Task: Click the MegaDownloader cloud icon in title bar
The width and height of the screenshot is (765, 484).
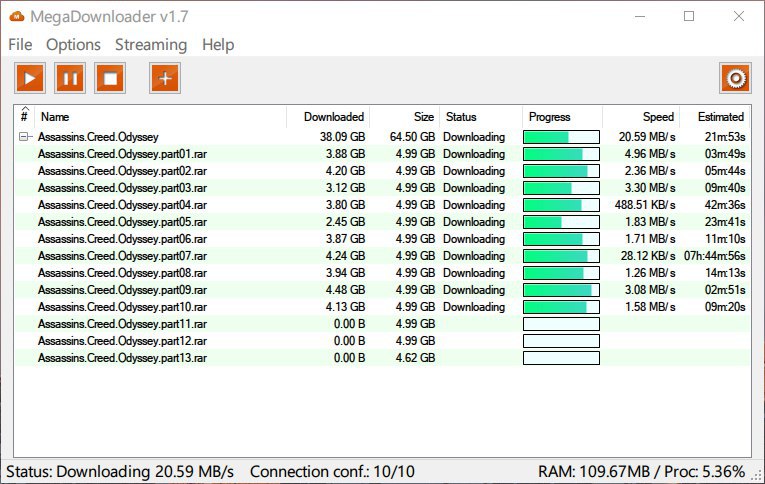Action: [16, 16]
